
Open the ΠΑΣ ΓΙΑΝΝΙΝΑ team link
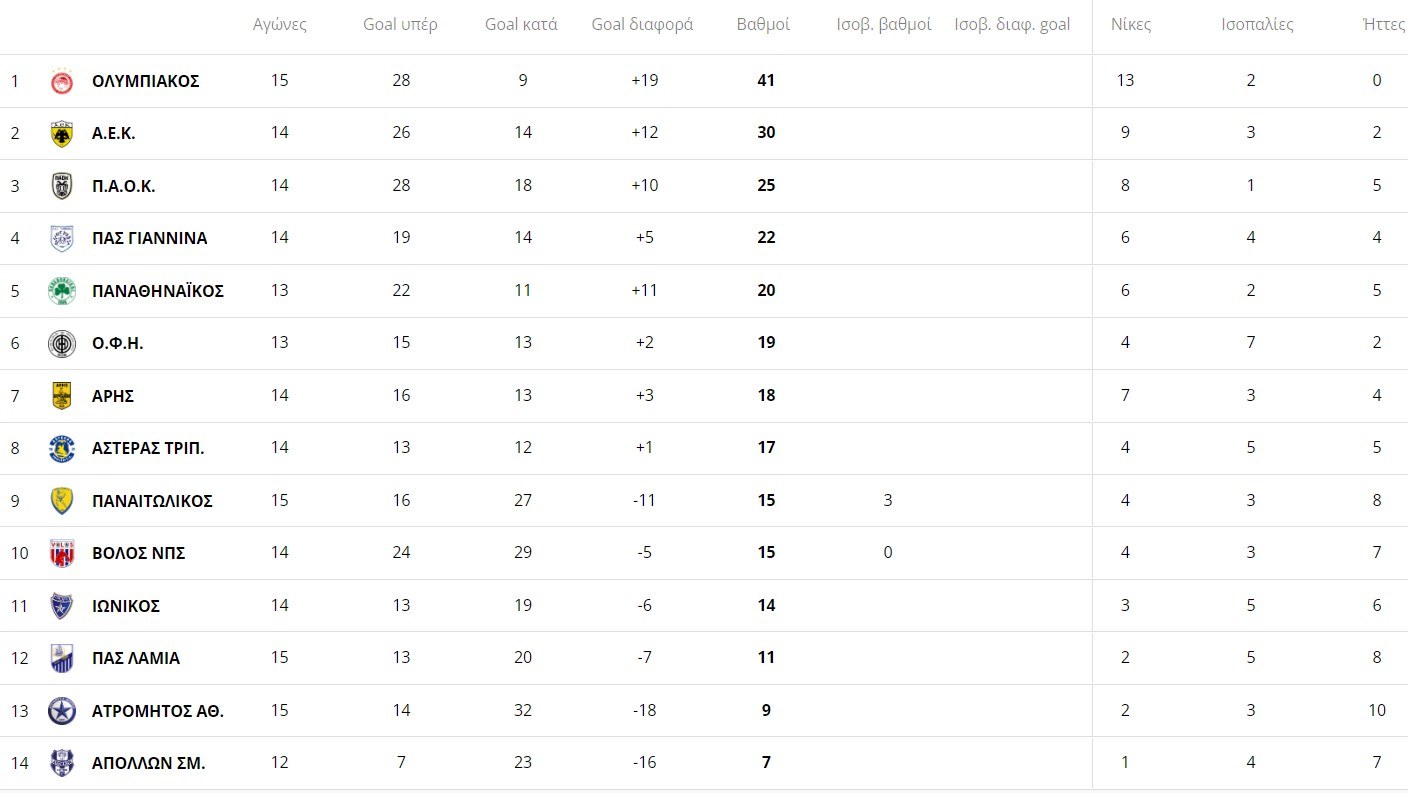tap(149, 238)
